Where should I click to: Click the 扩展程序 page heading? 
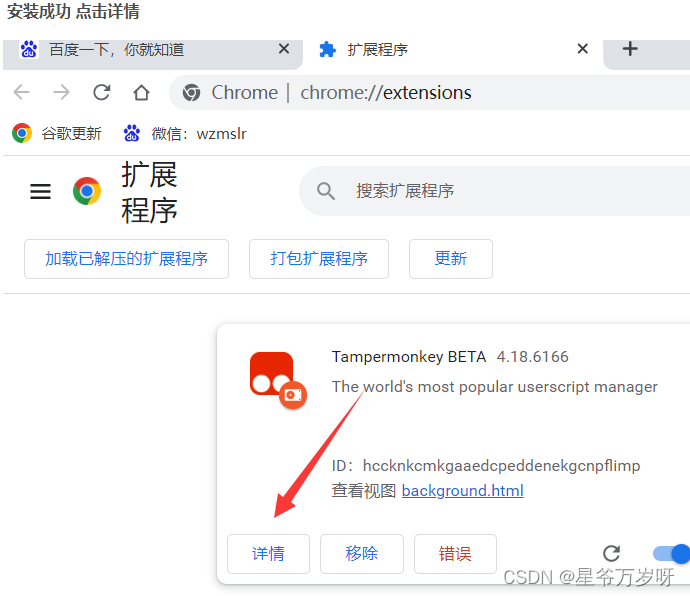click(150, 192)
